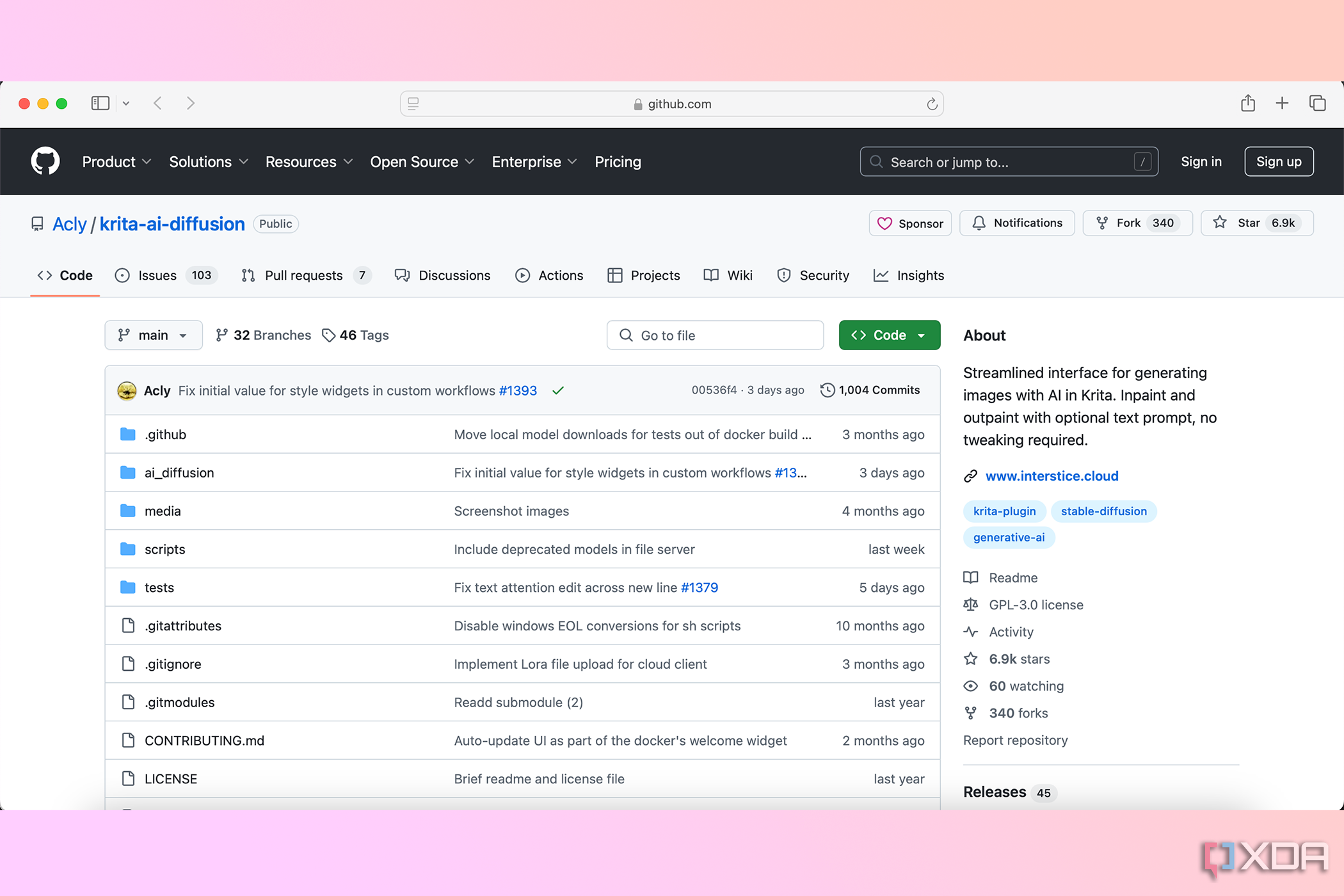
Task: Toggle the Security navigation item
Action: click(x=813, y=275)
